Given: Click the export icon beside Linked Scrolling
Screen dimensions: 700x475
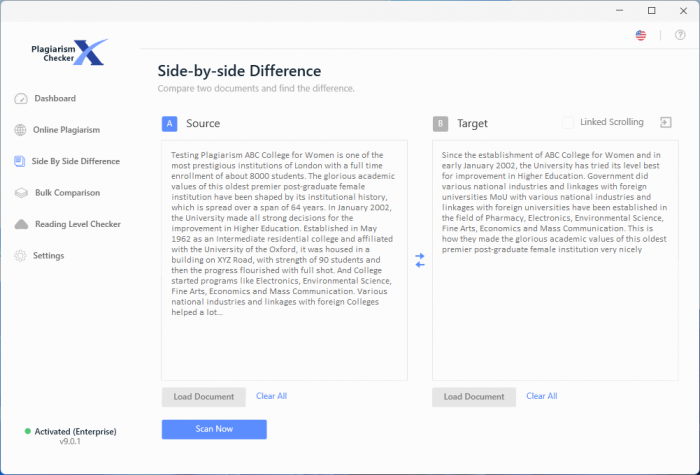Looking at the screenshot, I should pos(665,123).
